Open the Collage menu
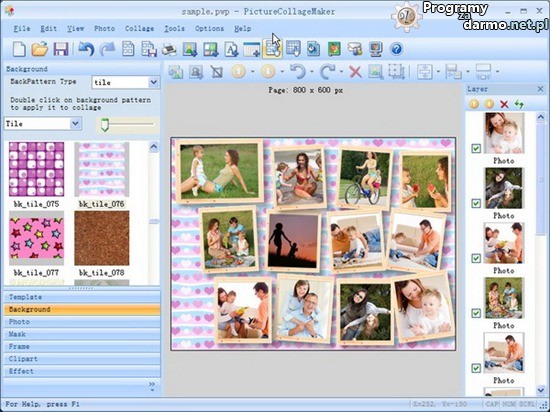 [x=140, y=29]
